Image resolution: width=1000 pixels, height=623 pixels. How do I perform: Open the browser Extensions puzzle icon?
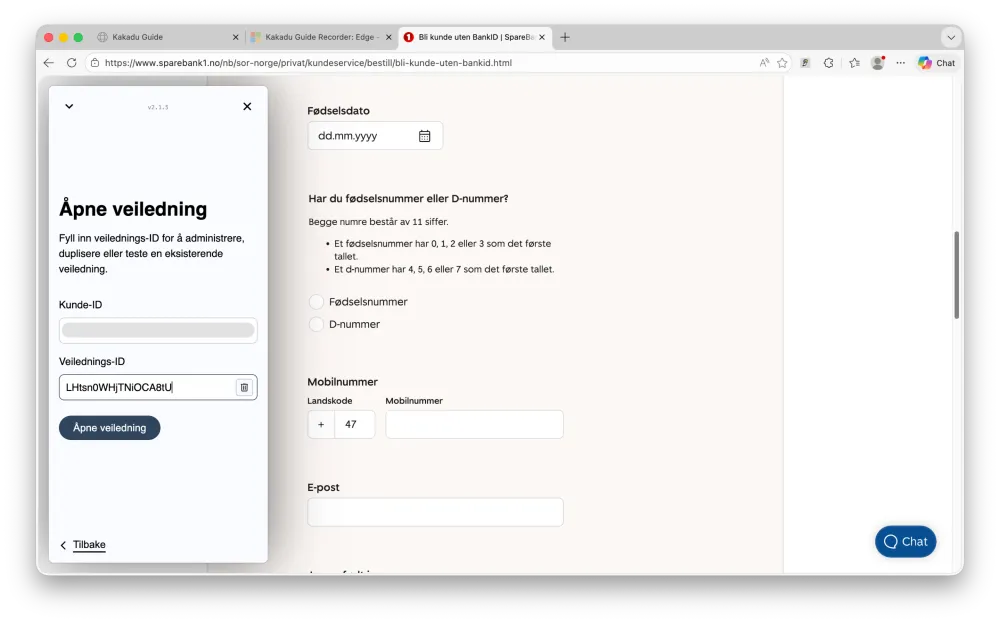[x=828, y=62]
